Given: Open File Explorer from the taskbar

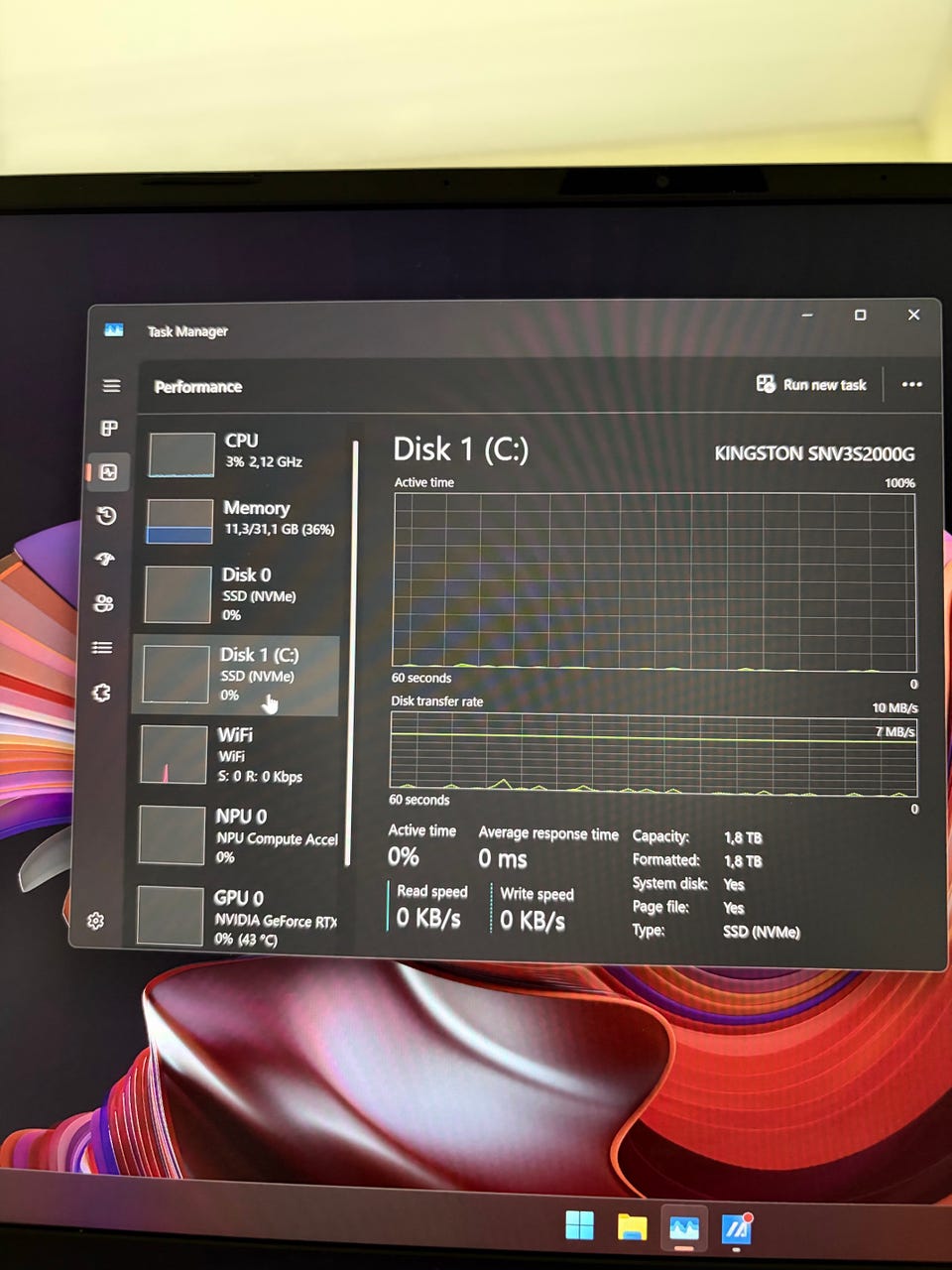Looking at the screenshot, I should pos(633,1227).
